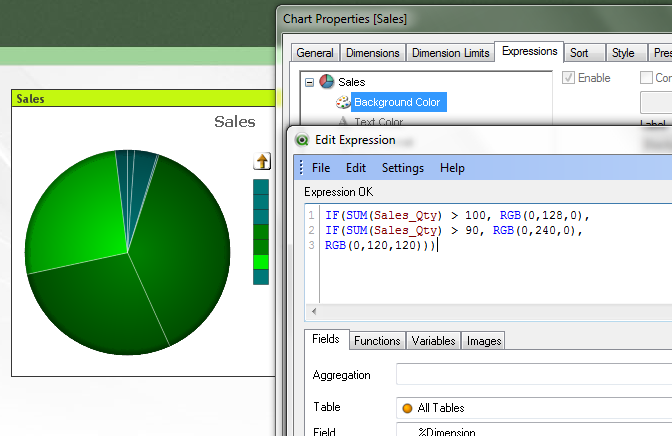The width and height of the screenshot is (672, 436).
Task: Click the top teal legend swatch
Action: (x=261, y=187)
